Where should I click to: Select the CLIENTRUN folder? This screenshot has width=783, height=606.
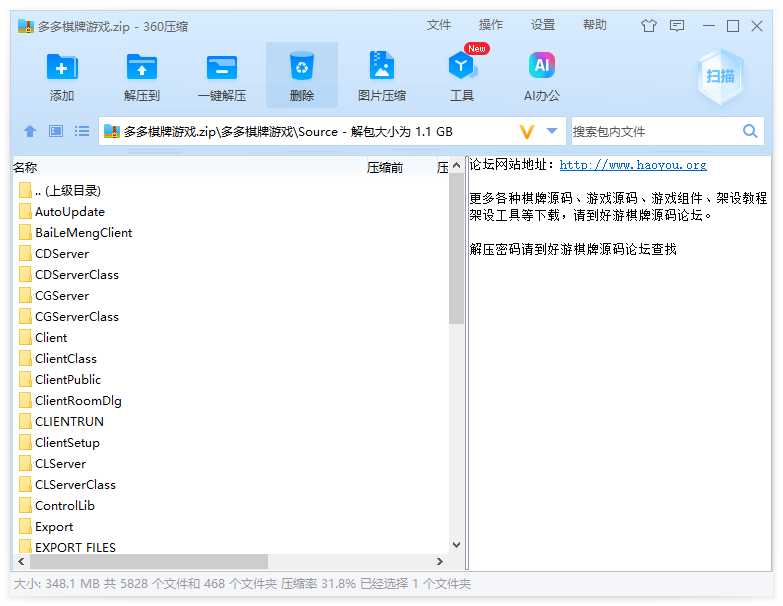point(61,421)
